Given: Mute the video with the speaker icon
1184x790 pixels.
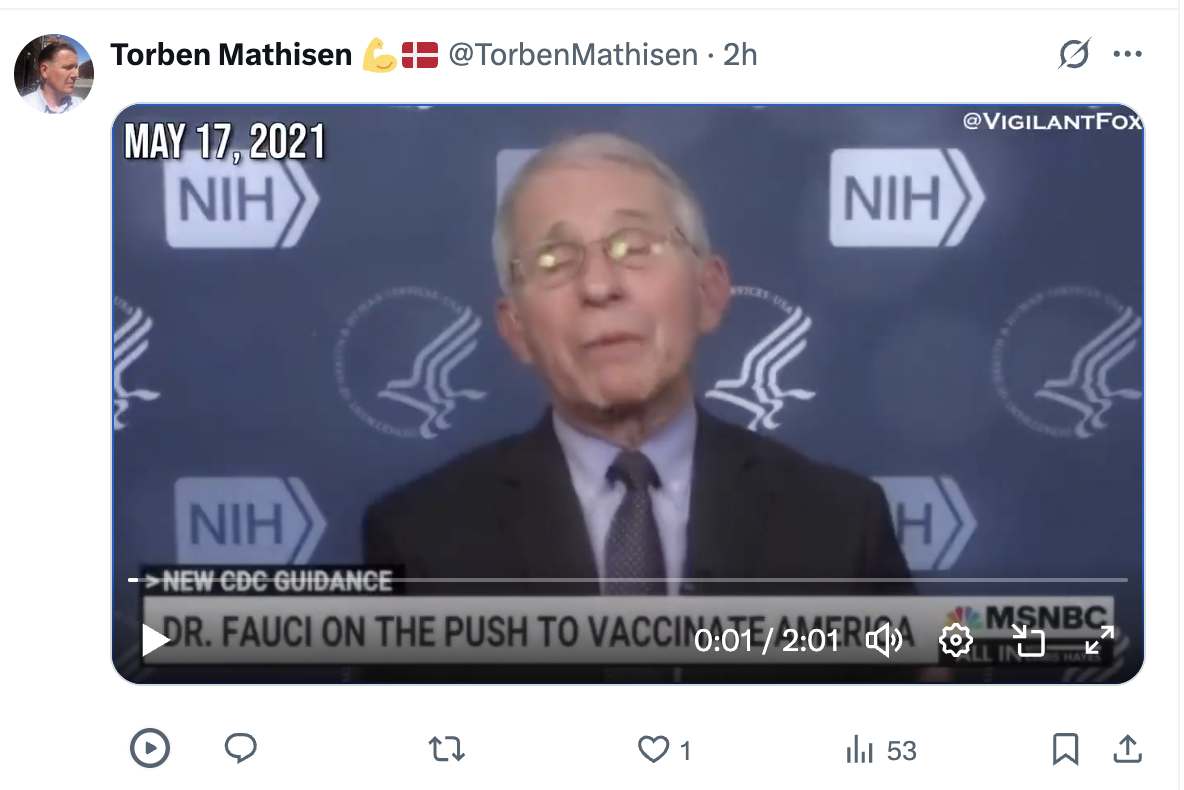Looking at the screenshot, I should tap(884, 640).
